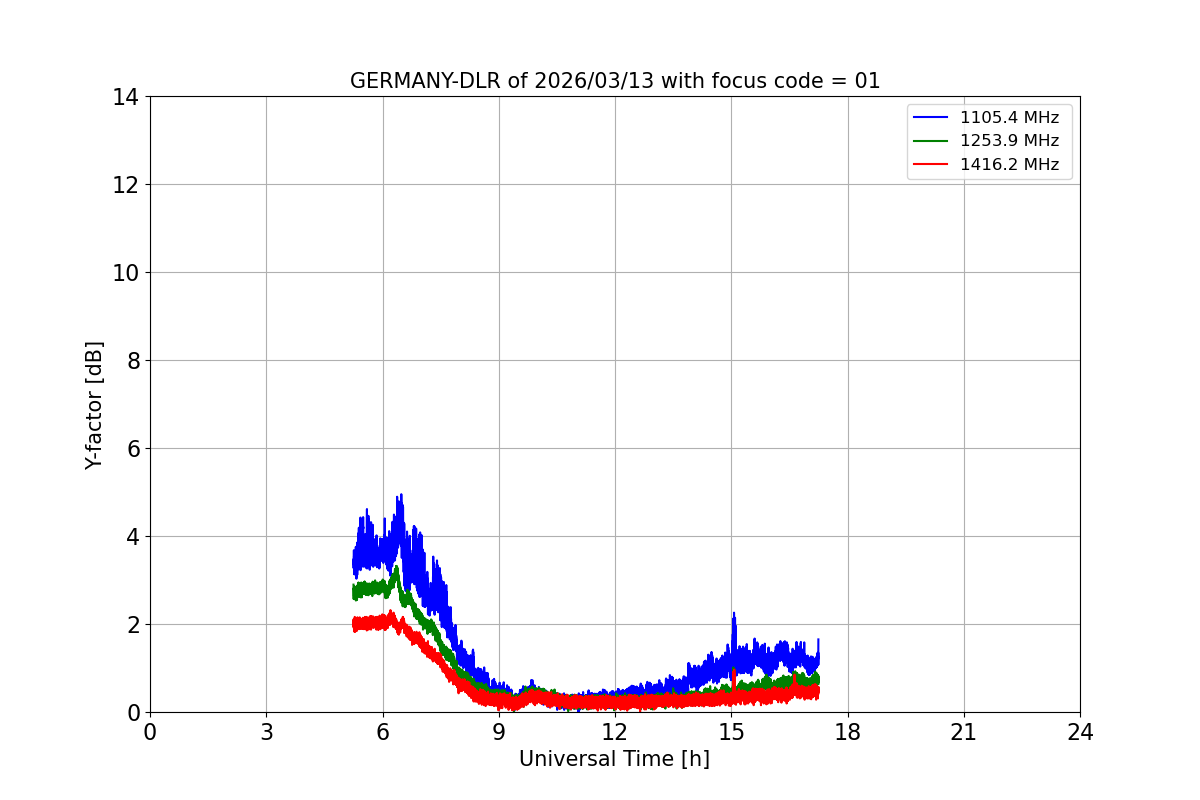
Task: Click the x-axis tick label 3
Action: pyautogui.click(x=266, y=733)
